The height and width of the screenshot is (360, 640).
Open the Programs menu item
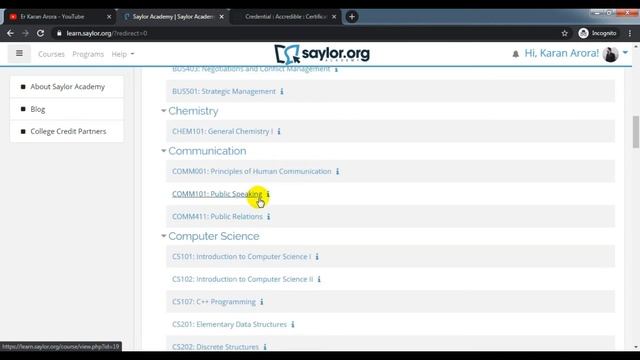(x=88, y=54)
